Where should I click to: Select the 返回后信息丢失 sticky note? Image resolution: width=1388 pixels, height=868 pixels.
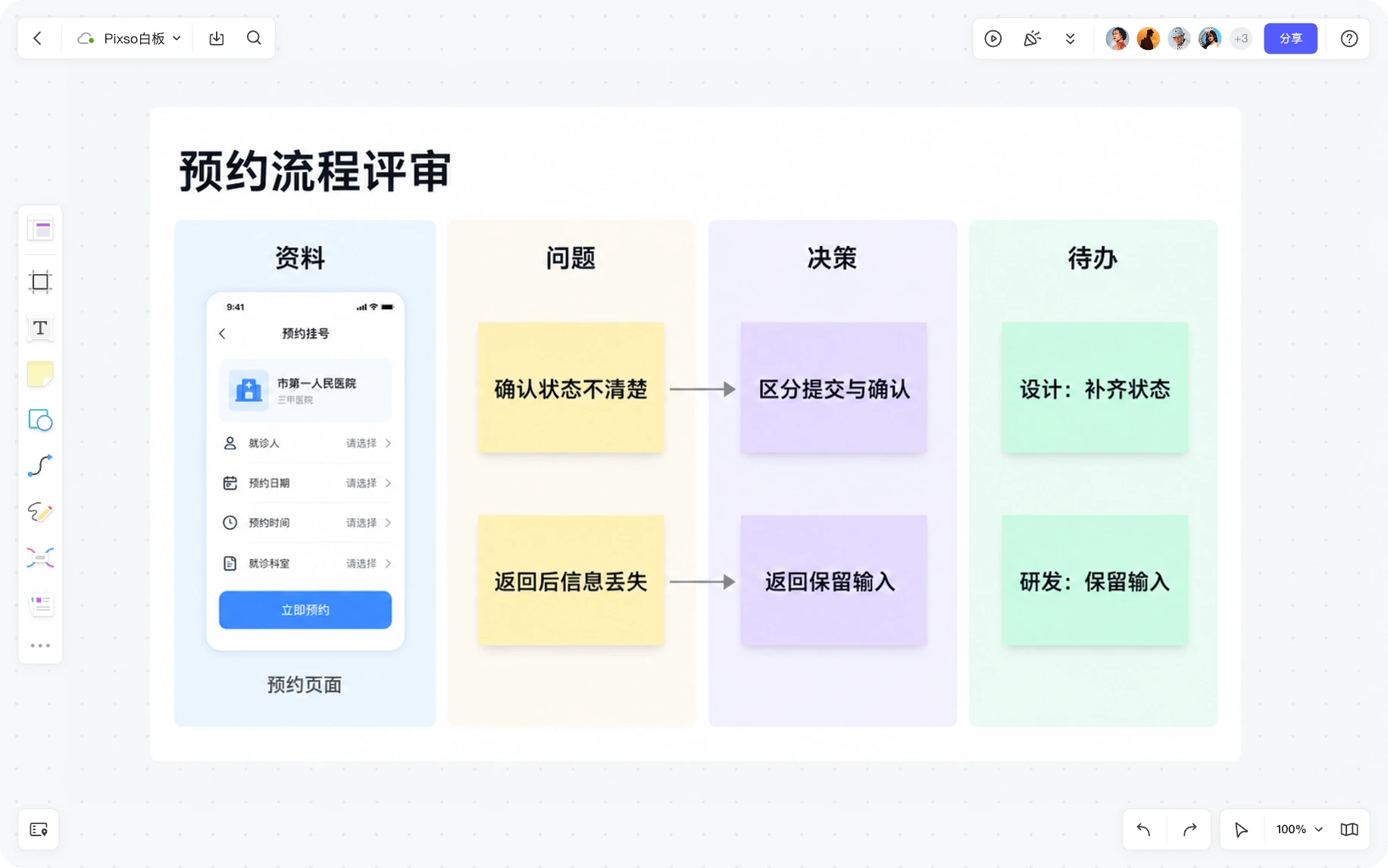(x=571, y=581)
